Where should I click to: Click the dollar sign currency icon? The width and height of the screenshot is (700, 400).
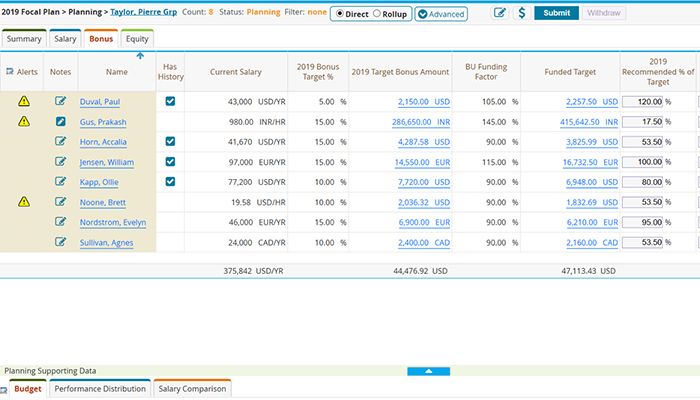pyautogui.click(x=522, y=13)
